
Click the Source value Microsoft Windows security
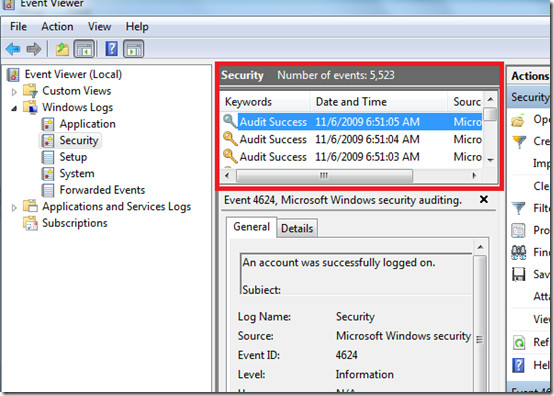click(x=403, y=336)
